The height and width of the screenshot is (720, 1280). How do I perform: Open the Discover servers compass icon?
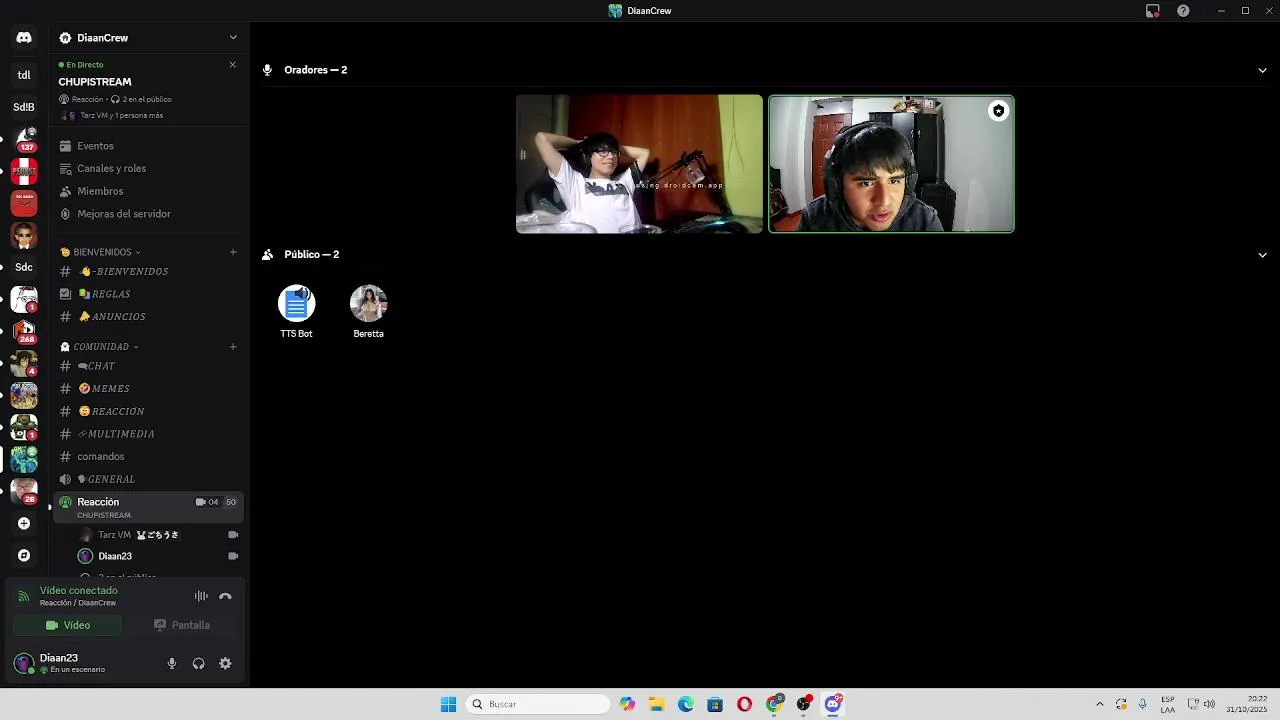tap(24, 555)
